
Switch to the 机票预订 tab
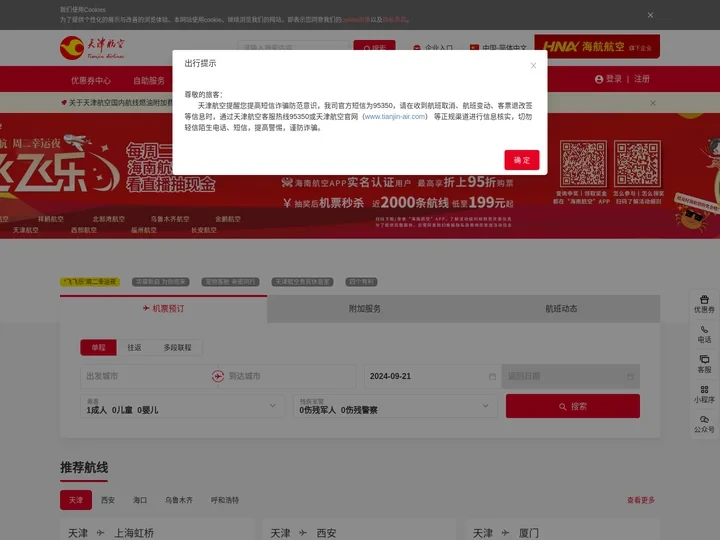point(163,309)
